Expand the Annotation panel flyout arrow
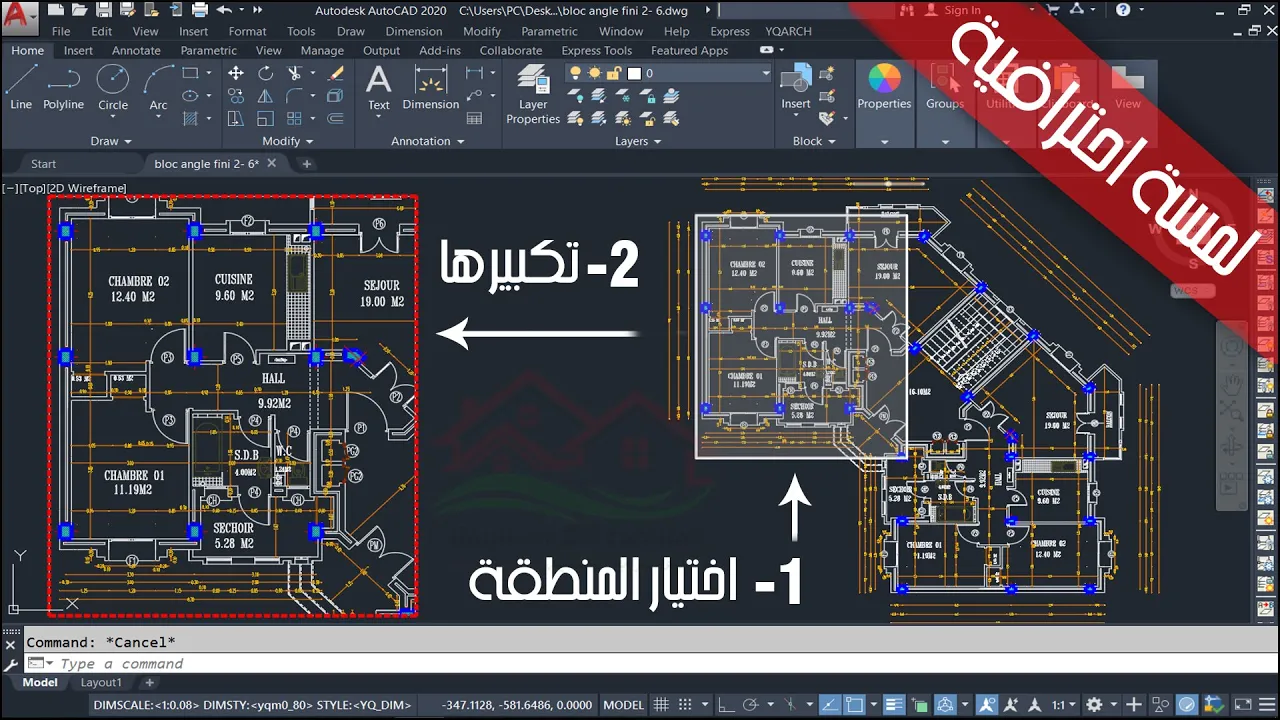This screenshot has width=1280, height=720. (x=460, y=141)
